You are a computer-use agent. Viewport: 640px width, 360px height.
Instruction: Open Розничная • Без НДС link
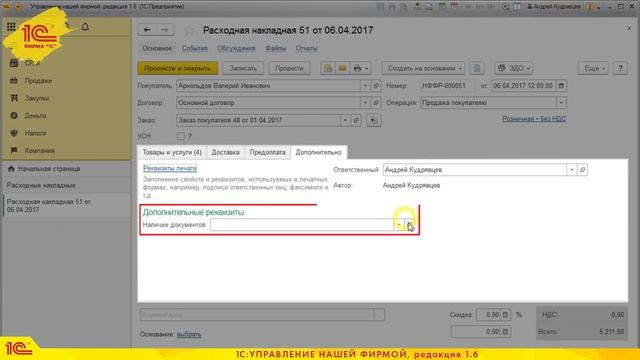click(x=534, y=119)
